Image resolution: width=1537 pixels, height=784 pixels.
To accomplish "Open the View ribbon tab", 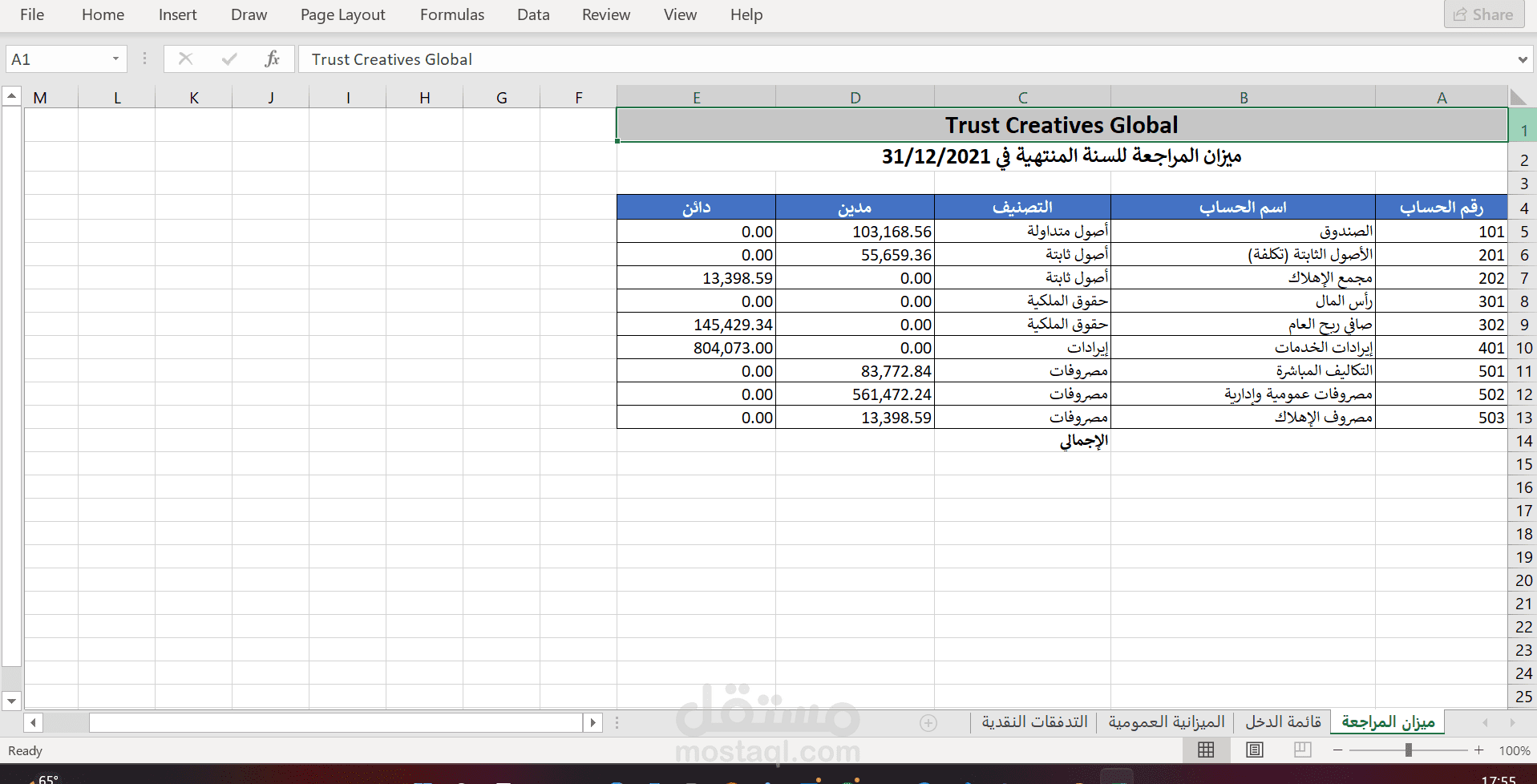I will 680,14.
